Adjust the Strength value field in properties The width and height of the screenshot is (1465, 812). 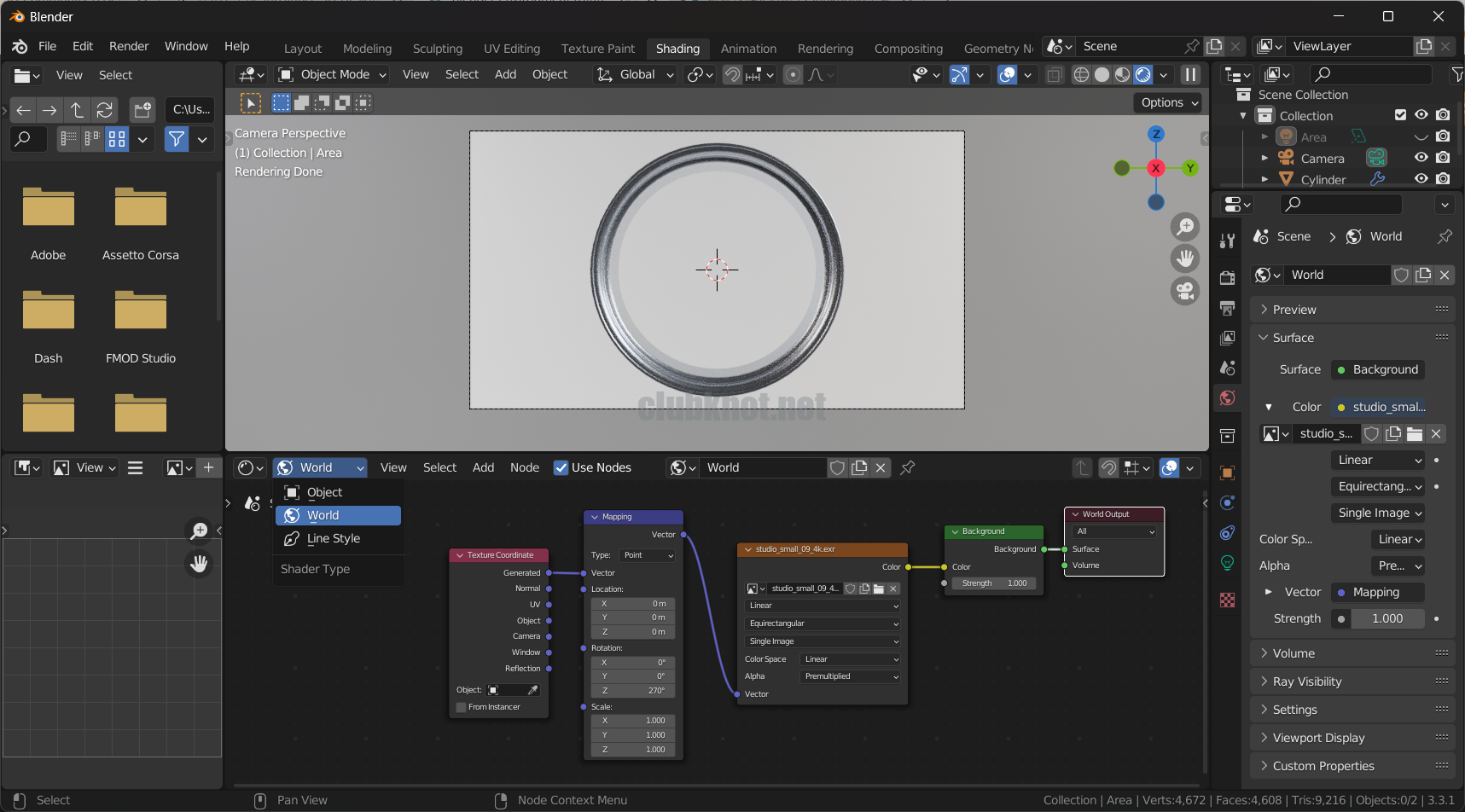(1387, 618)
